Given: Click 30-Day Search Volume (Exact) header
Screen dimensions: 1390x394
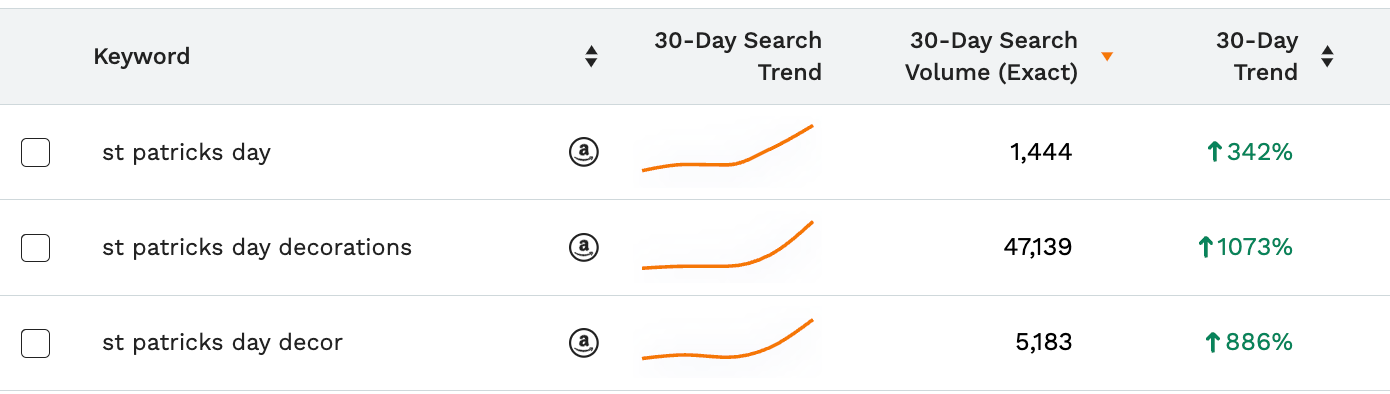Looking at the screenshot, I should click(992, 56).
